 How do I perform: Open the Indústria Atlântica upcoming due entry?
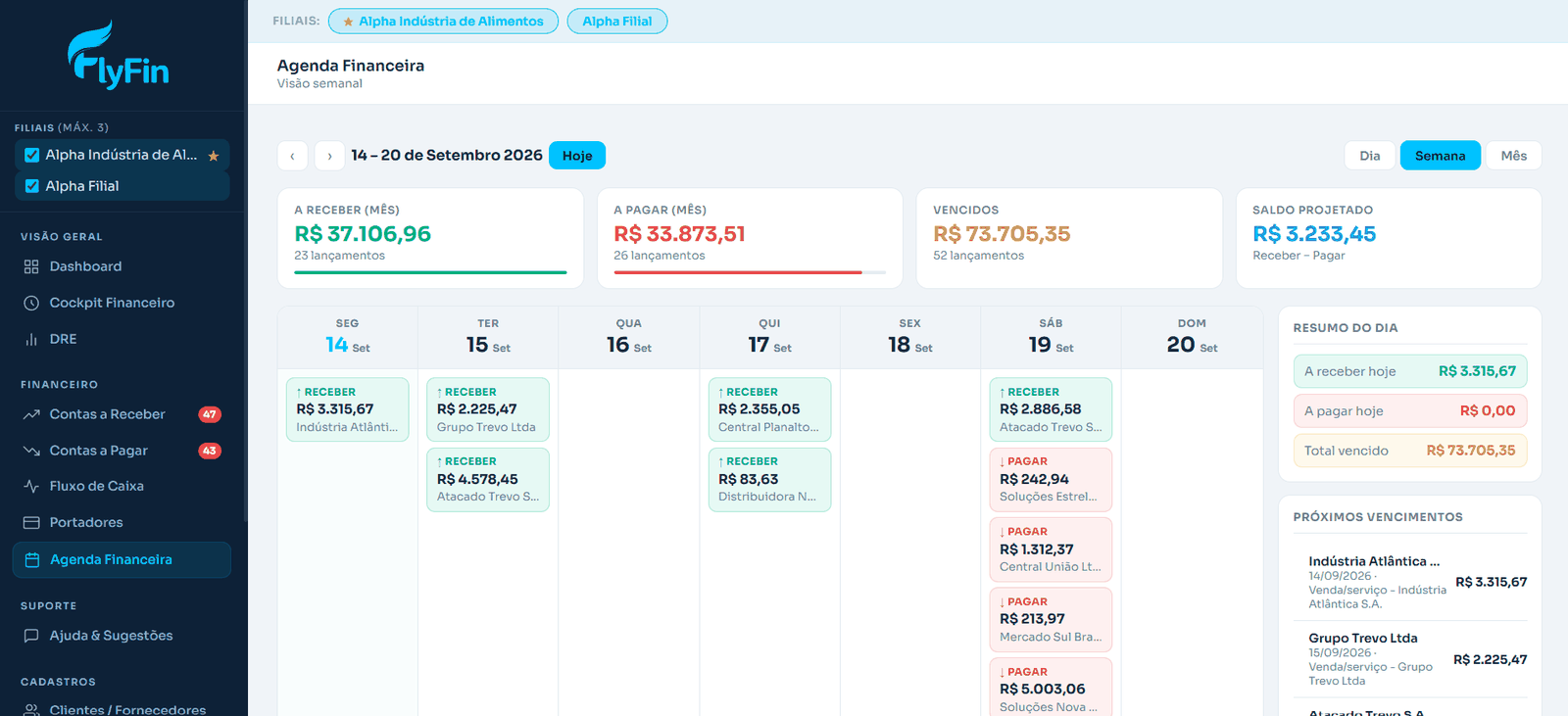[x=1410, y=582]
